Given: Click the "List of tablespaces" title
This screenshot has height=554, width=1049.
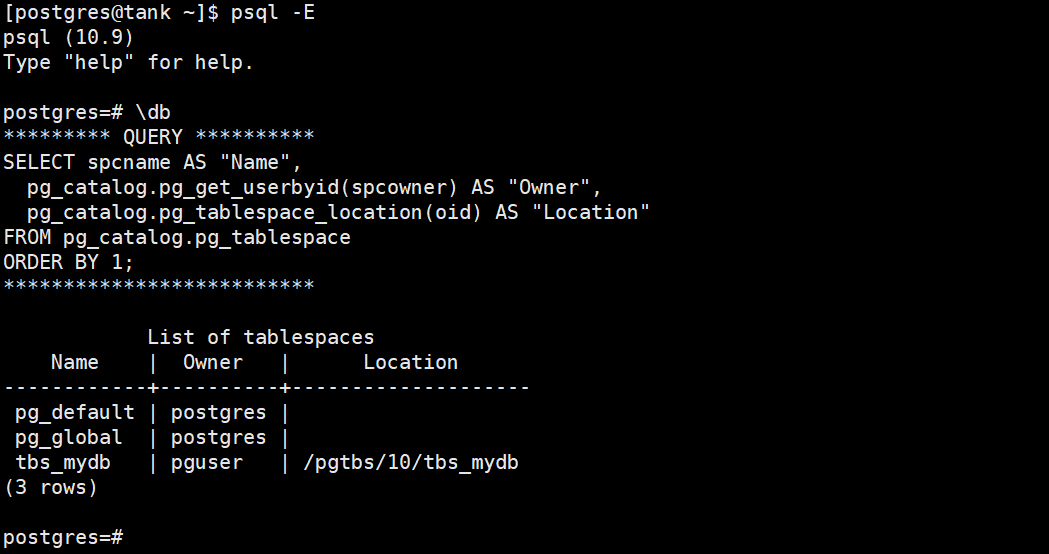Looking at the screenshot, I should pos(260,337).
